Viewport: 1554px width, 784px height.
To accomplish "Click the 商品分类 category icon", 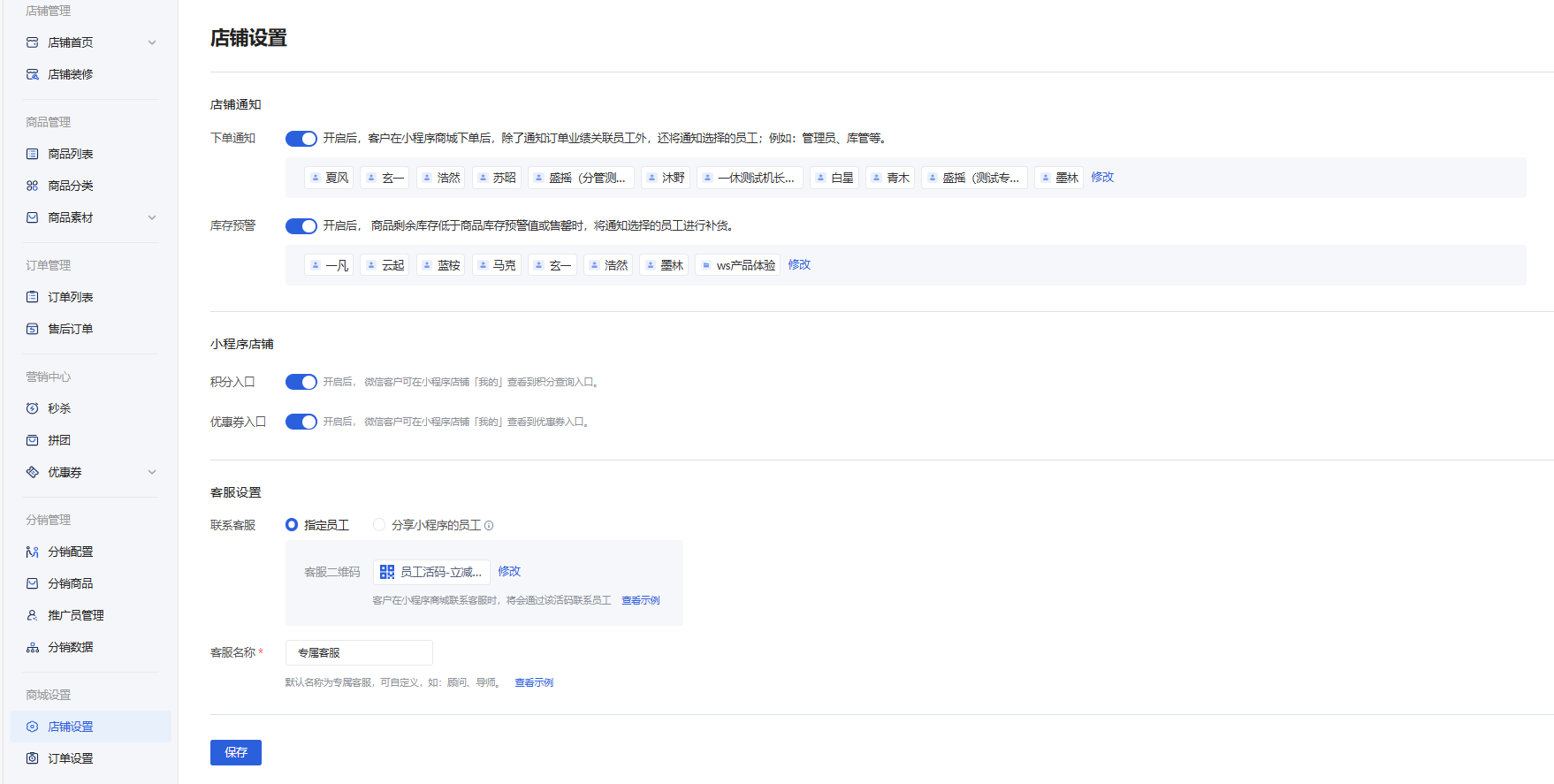I will click(33, 186).
